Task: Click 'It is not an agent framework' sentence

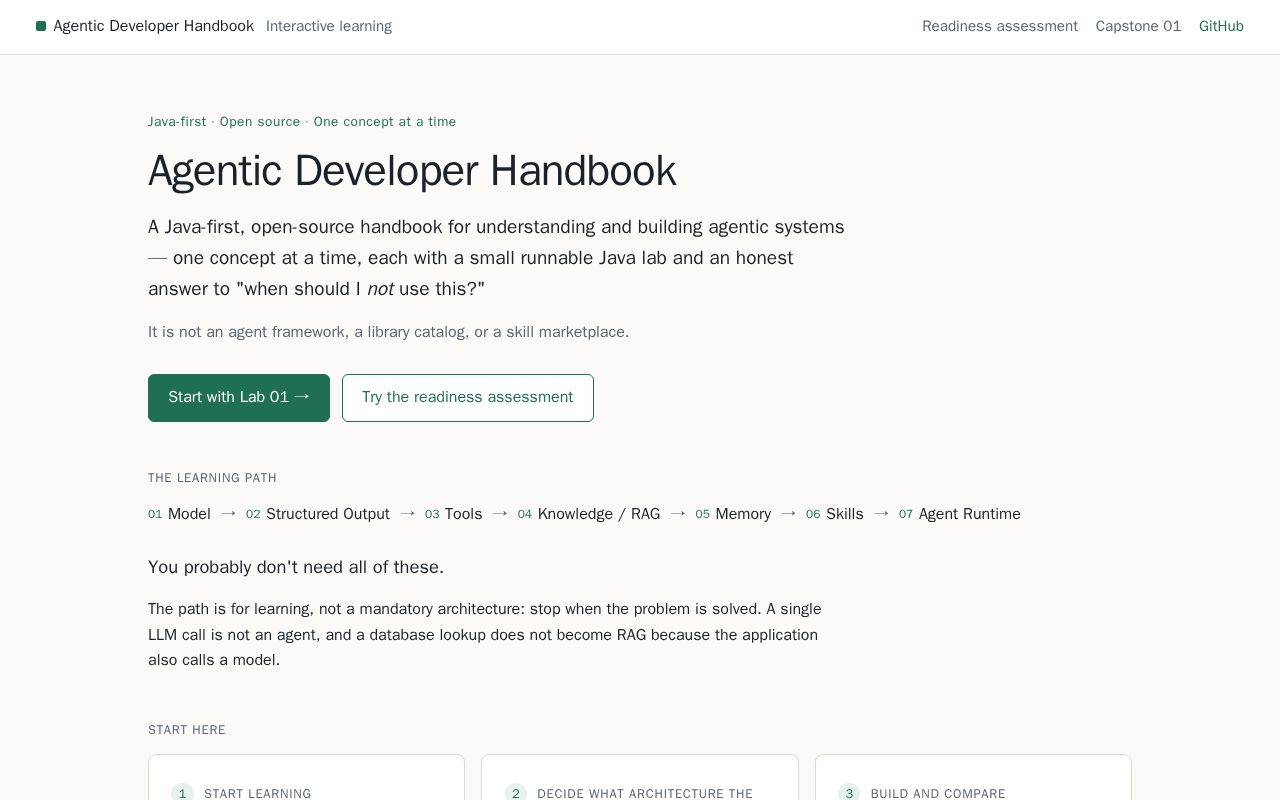Action: tap(389, 332)
